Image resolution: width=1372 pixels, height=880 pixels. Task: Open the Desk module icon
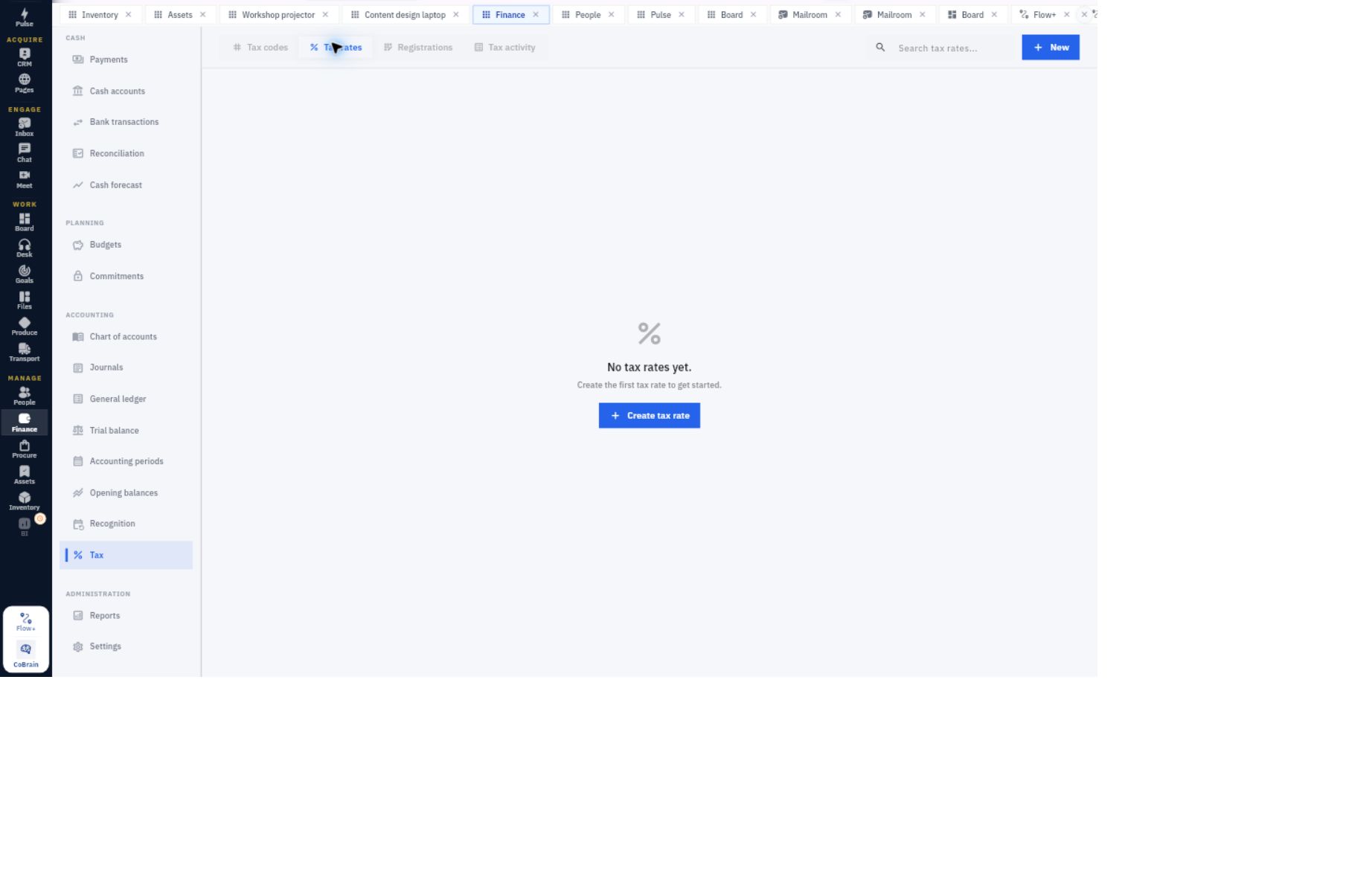[x=25, y=248]
